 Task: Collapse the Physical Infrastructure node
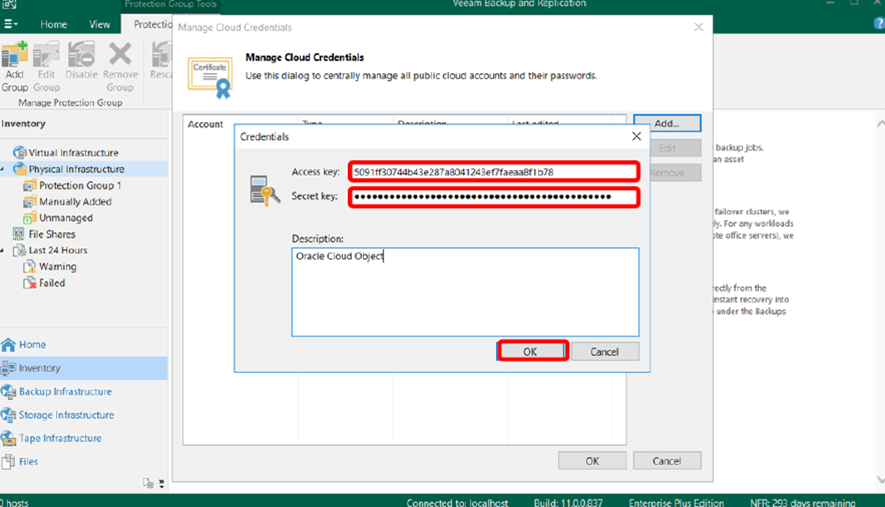(x=3, y=169)
